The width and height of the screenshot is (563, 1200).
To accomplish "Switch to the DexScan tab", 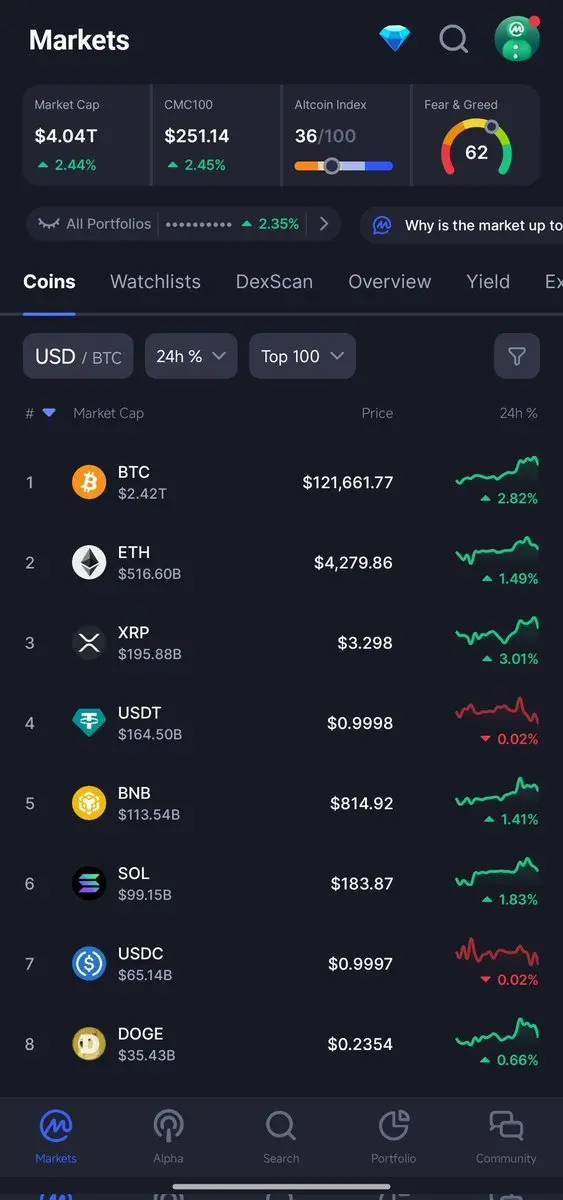I will coord(274,282).
